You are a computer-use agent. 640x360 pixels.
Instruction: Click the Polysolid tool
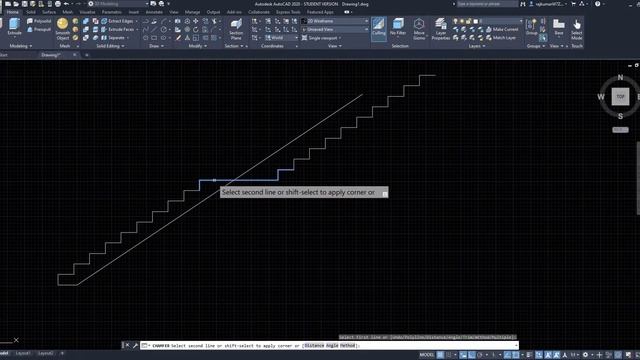tap(39, 21)
